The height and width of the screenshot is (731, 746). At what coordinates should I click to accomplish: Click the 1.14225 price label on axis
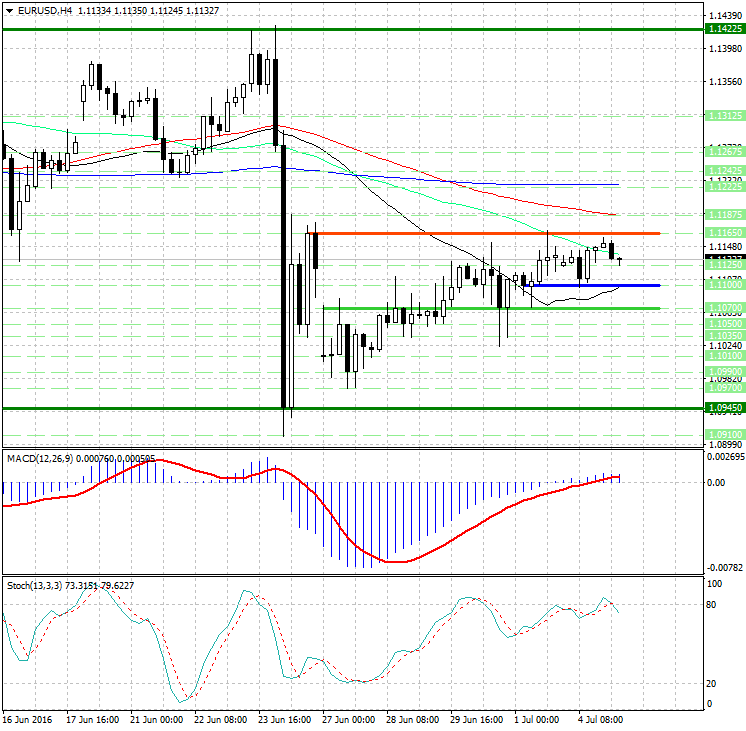(x=724, y=30)
